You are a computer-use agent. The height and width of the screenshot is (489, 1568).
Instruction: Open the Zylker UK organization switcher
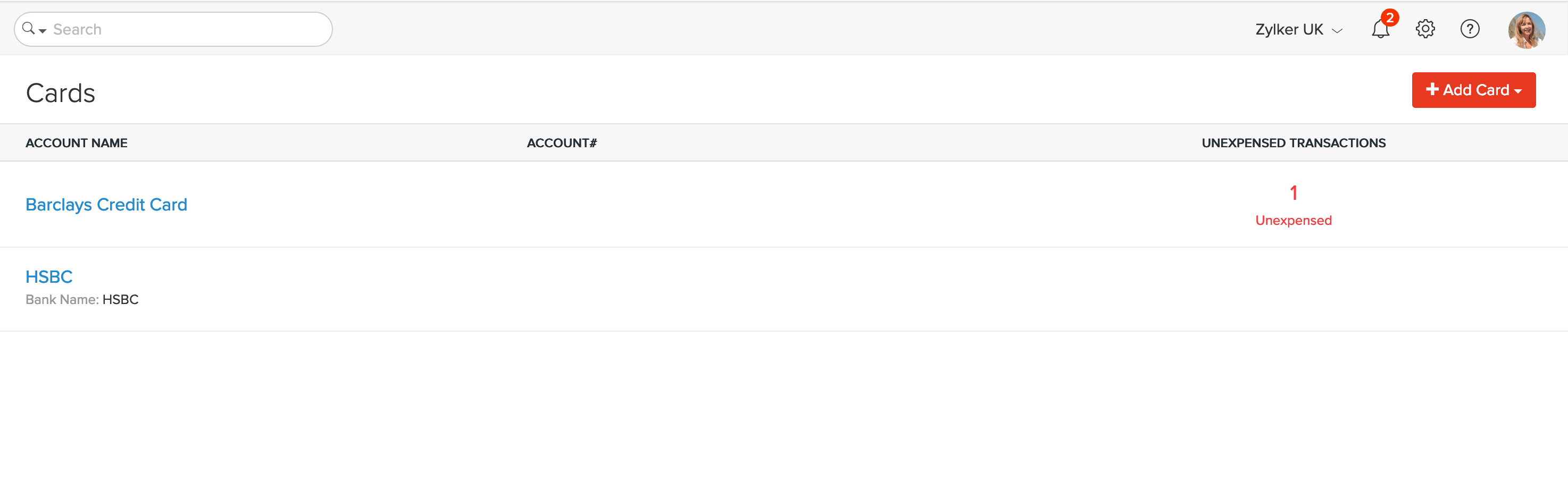click(x=1298, y=29)
